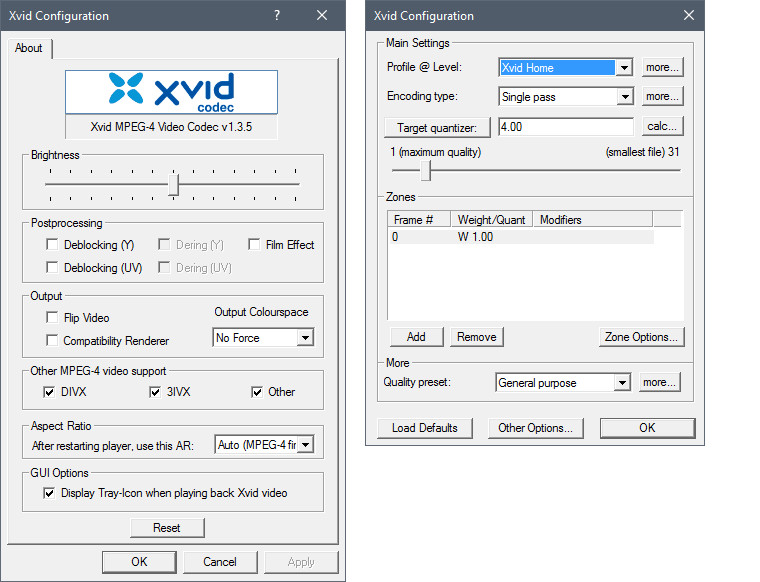This screenshot has width=760, height=582.
Task: Click the Reset button
Action: [x=167, y=528]
